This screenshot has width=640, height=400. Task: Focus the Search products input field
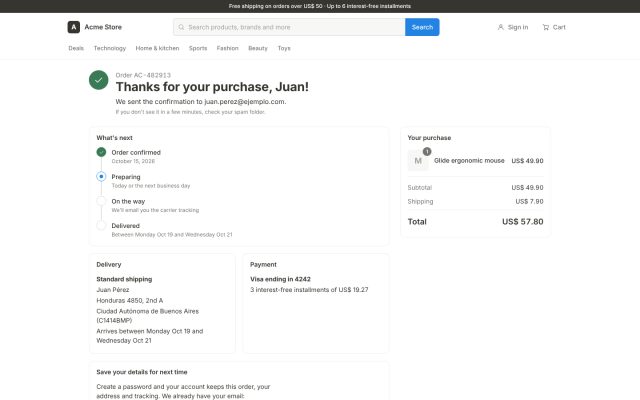289,27
